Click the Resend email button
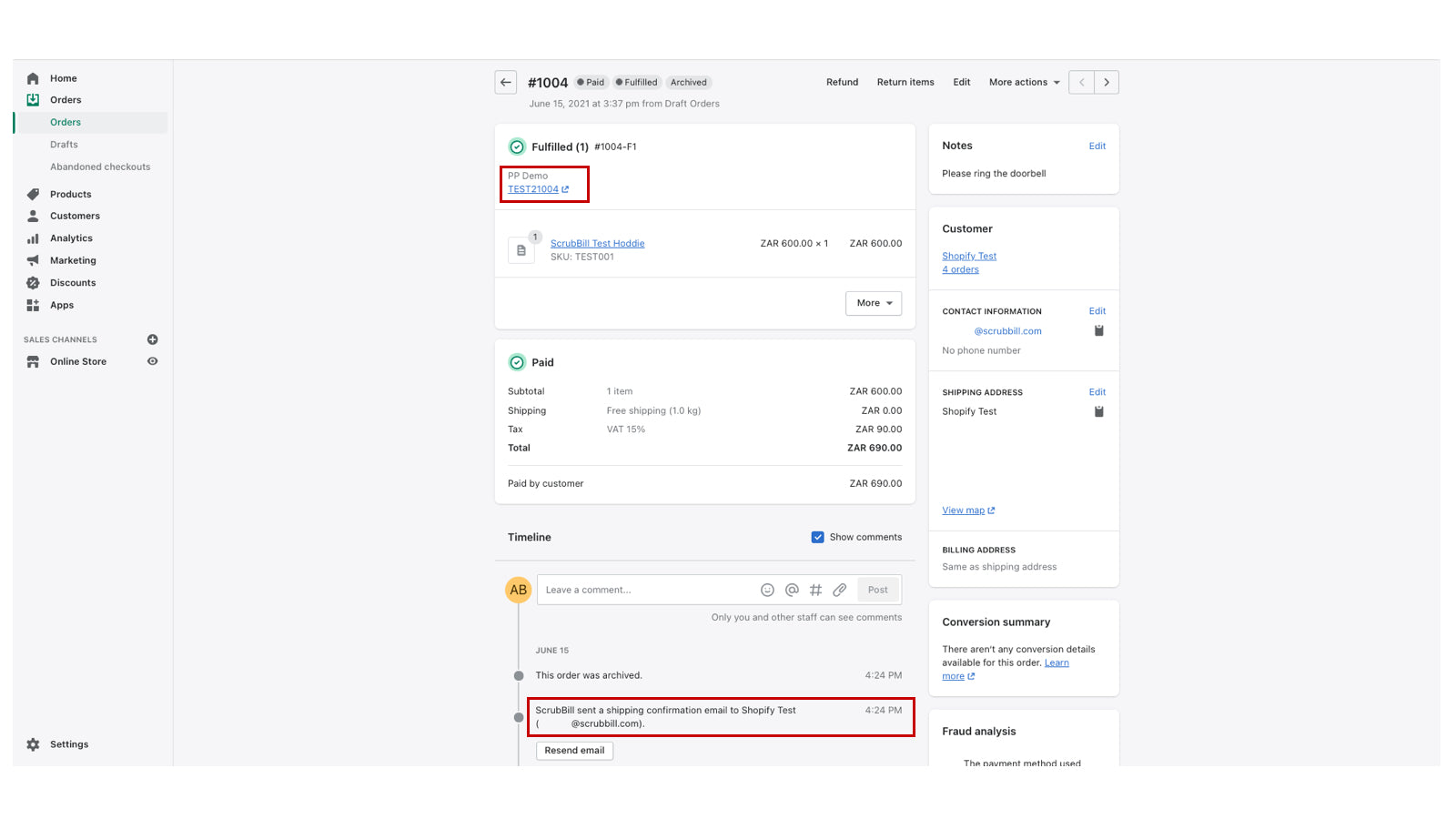This screenshot has height=819, width=1456. [574, 750]
